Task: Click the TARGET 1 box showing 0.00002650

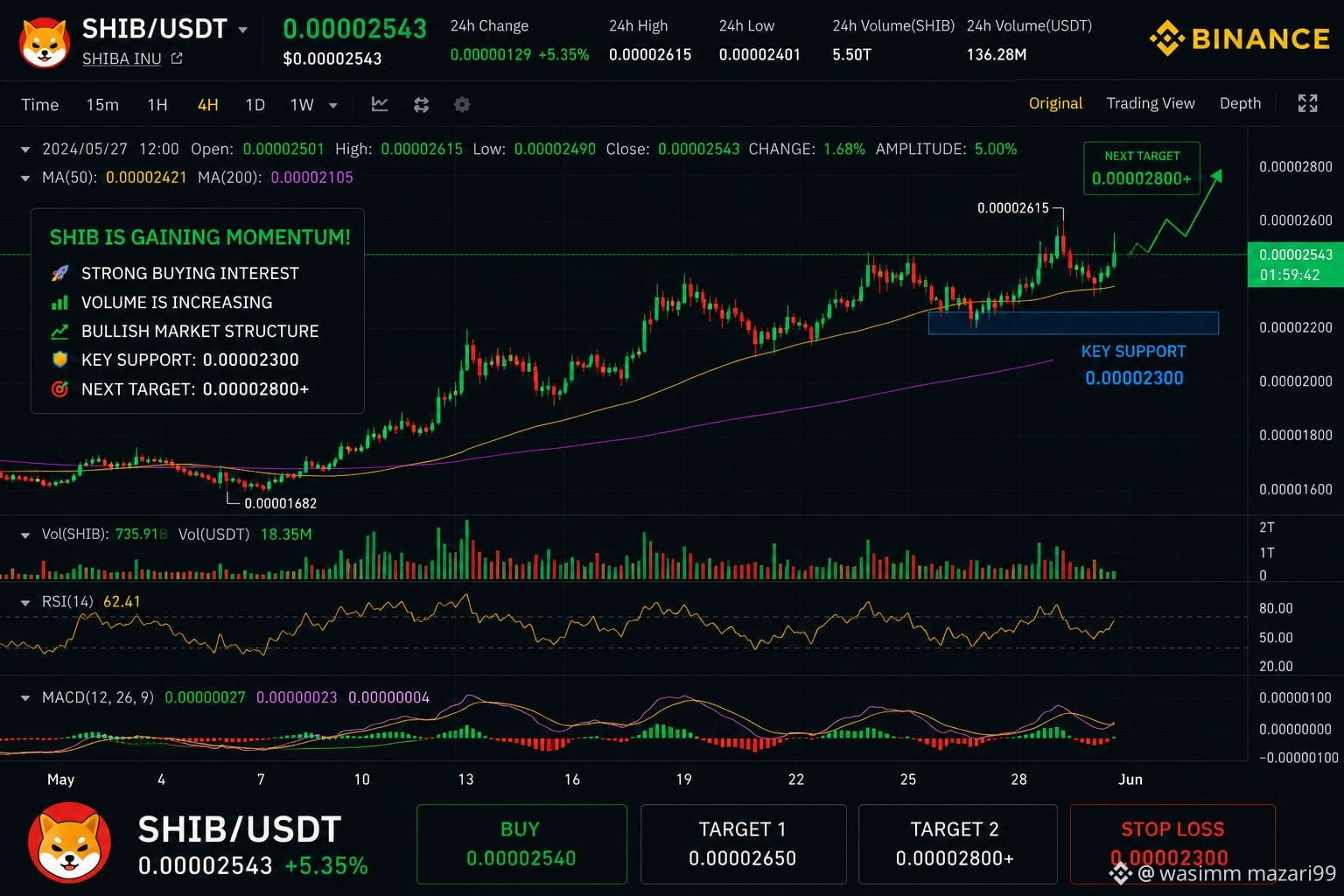Action: 743,844
